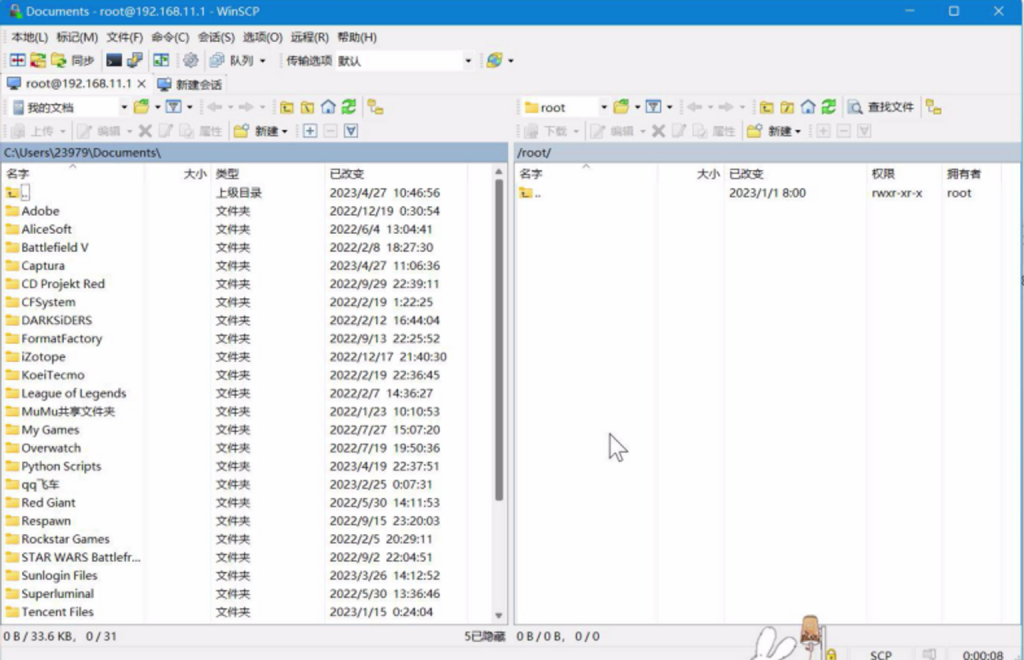Expand the remote filter dropdown arrow
The width and height of the screenshot is (1024, 660).
click(x=669, y=107)
